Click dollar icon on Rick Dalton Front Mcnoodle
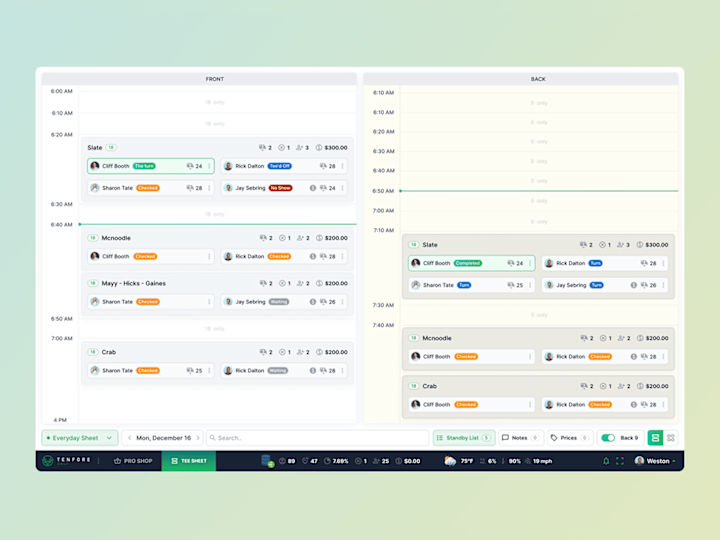 coord(313,256)
